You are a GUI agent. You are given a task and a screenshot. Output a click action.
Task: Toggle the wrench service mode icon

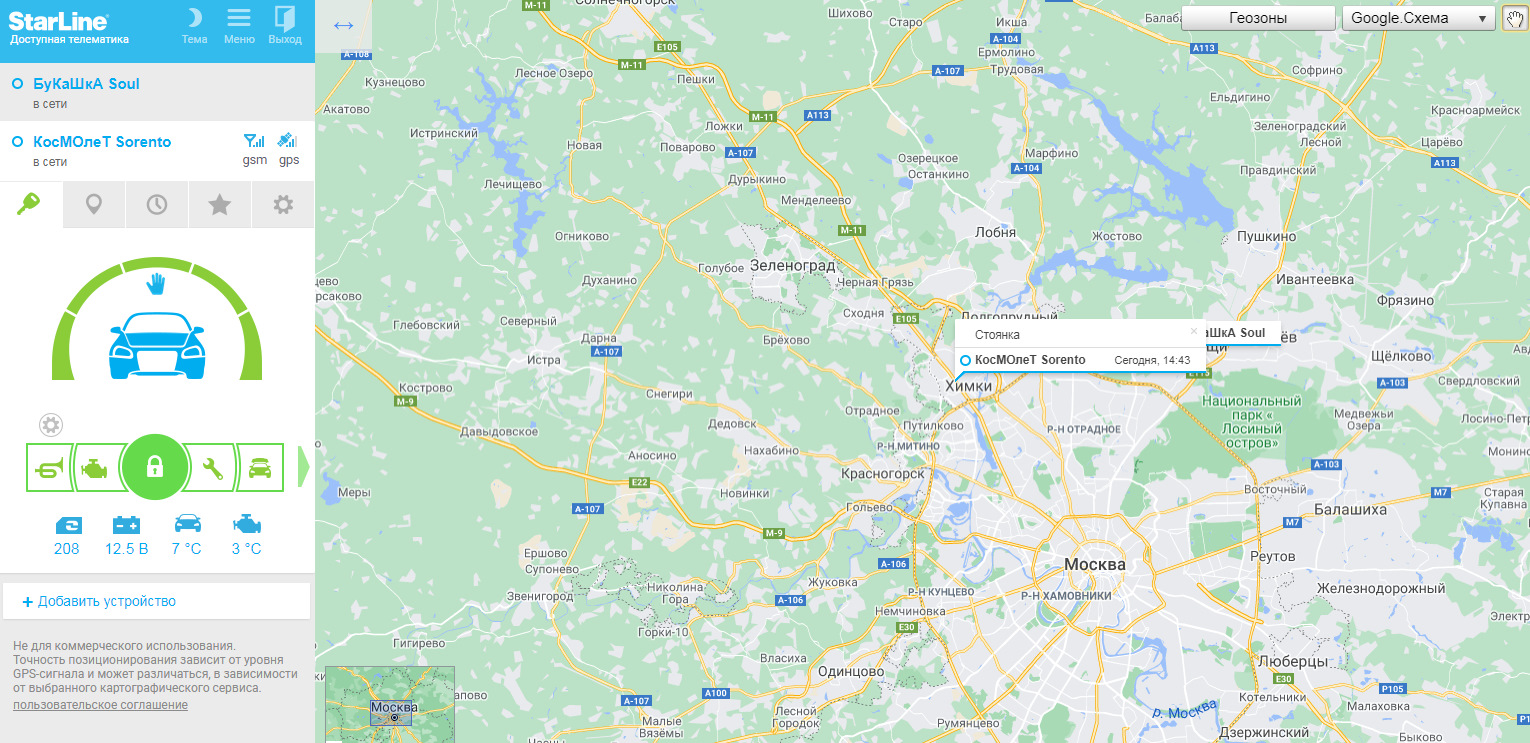click(212, 468)
